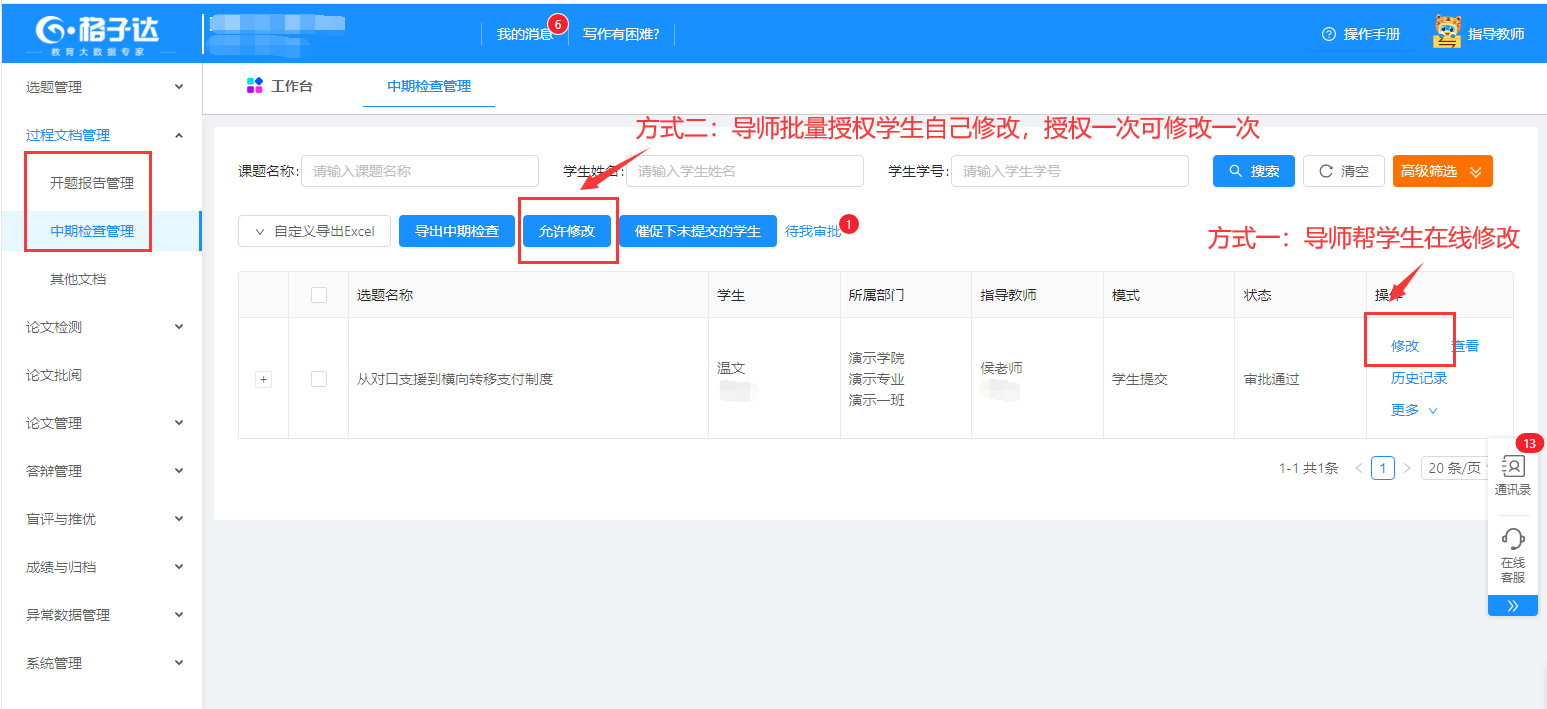Open 自定义导出Excel dropdown

(x=314, y=231)
